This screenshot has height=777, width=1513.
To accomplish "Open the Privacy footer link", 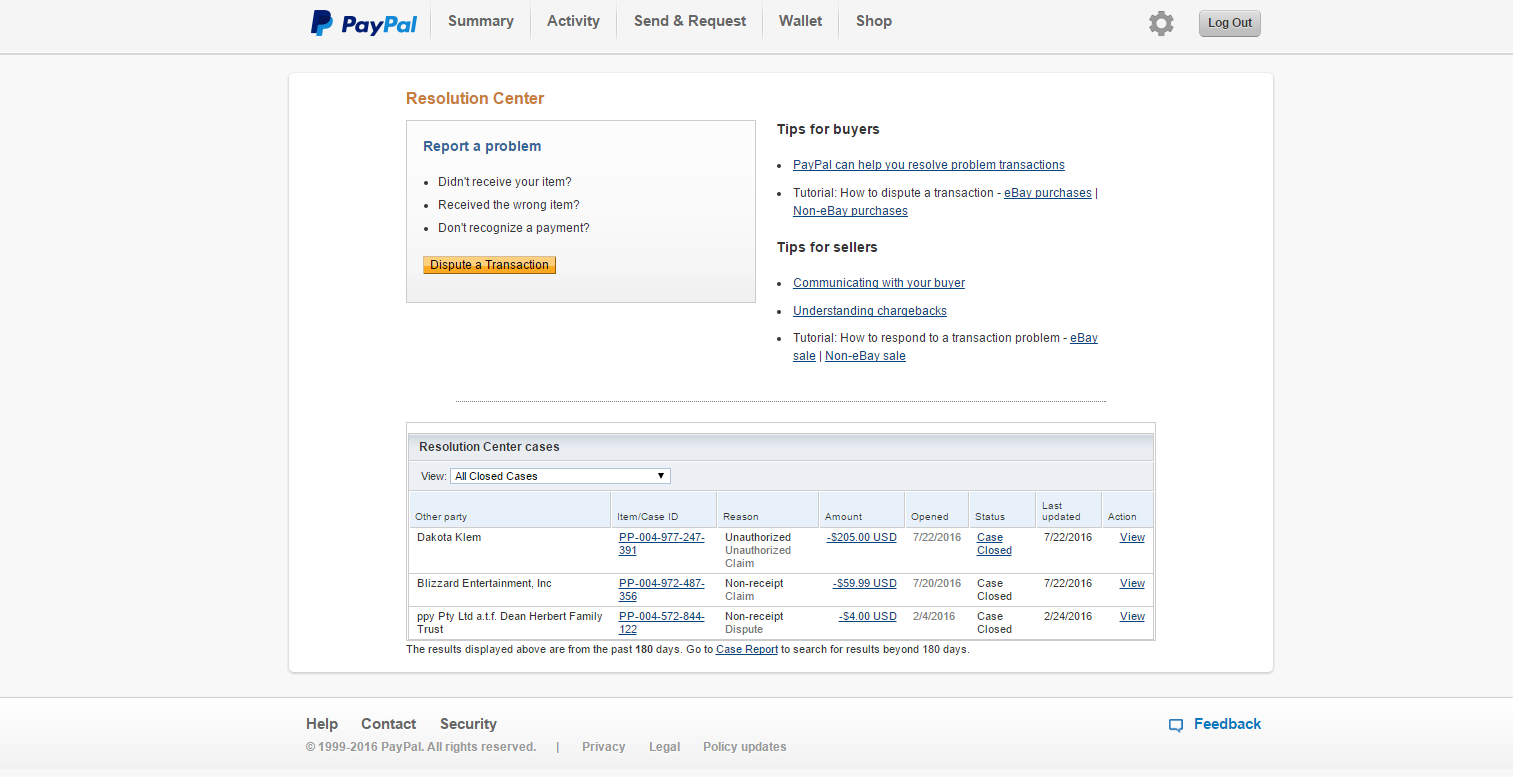I will (604, 747).
